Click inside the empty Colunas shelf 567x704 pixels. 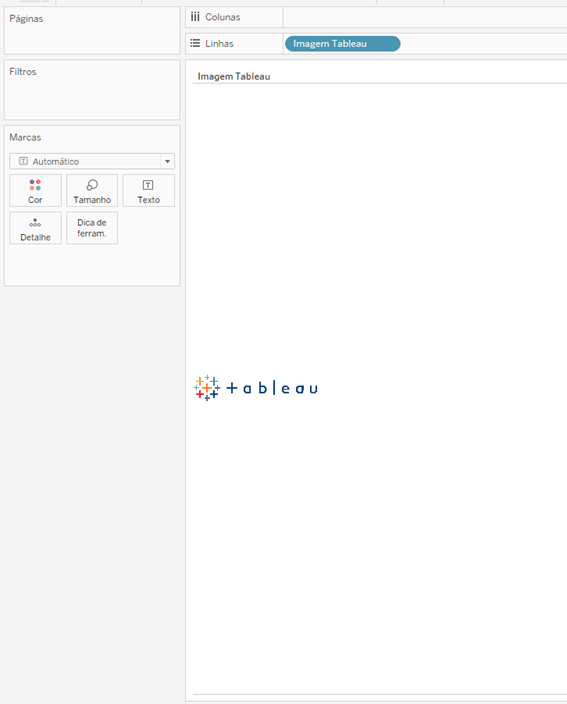pyautogui.click(x=425, y=17)
